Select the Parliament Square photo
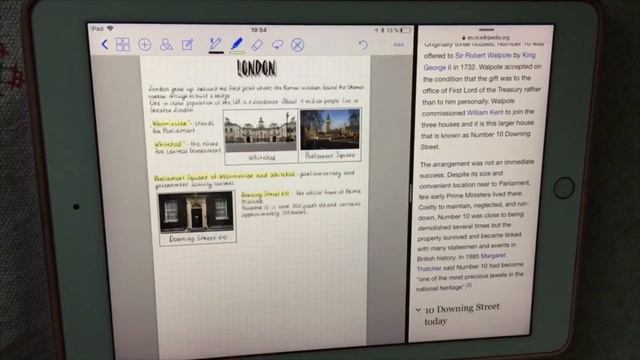 coord(330,129)
